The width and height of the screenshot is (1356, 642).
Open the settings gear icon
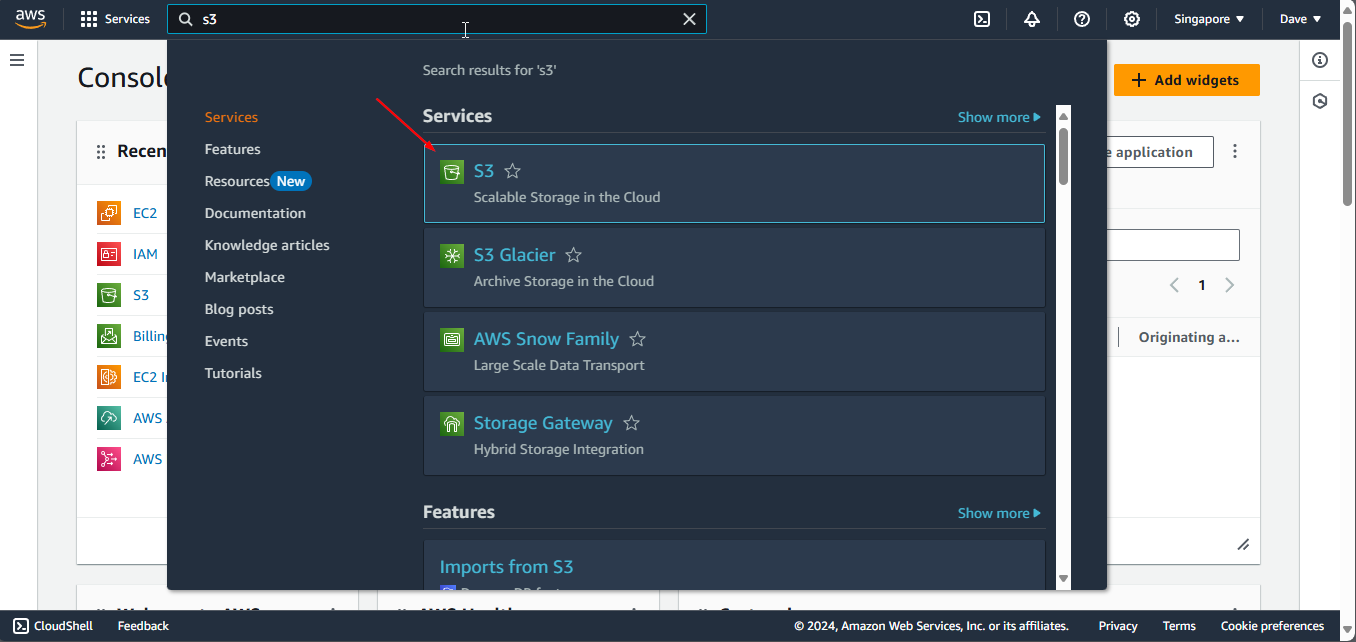(1131, 19)
